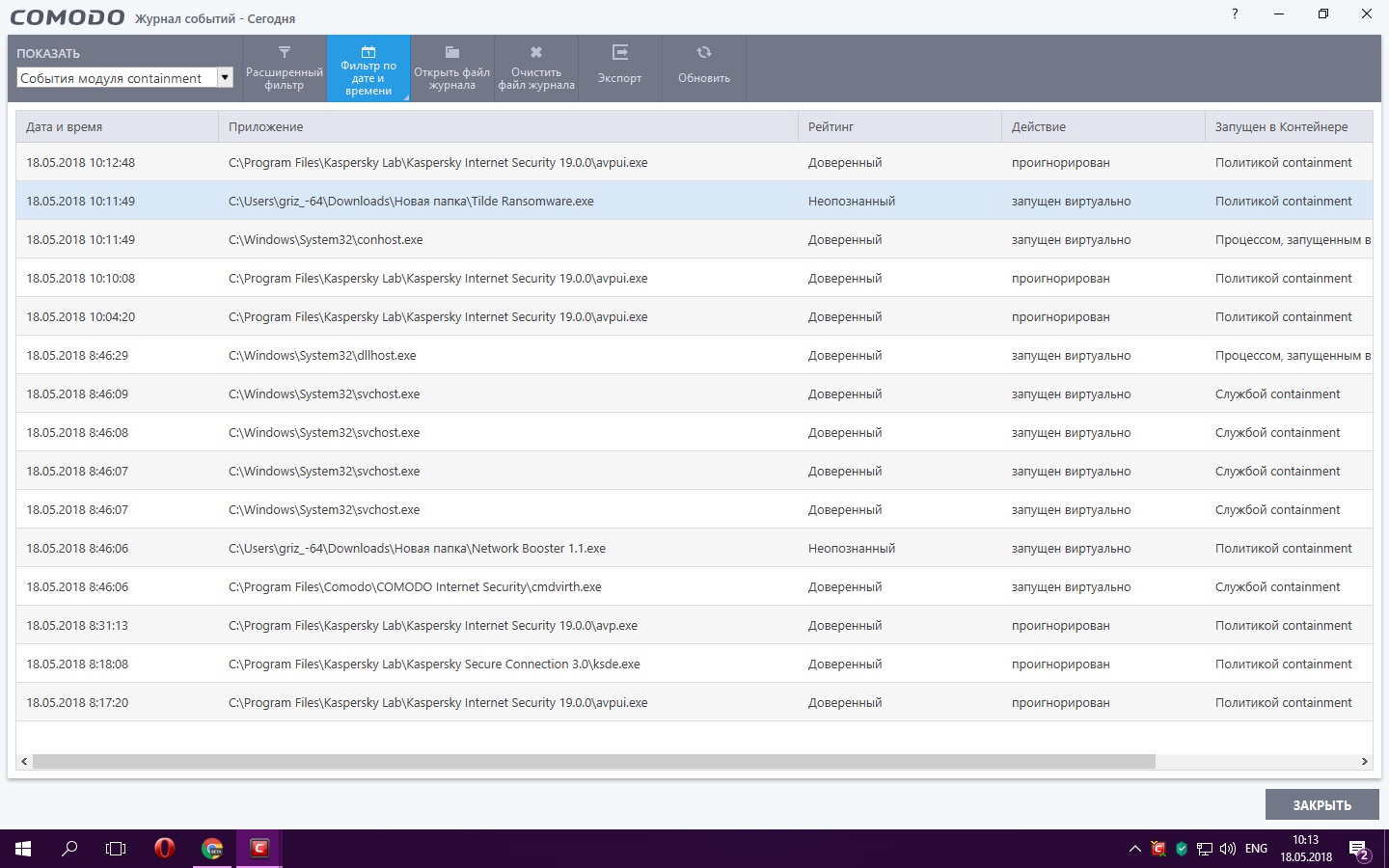This screenshot has width=1389, height=868.
Task: Click the Рейтинг column header
Action: (x=899, y=127)
